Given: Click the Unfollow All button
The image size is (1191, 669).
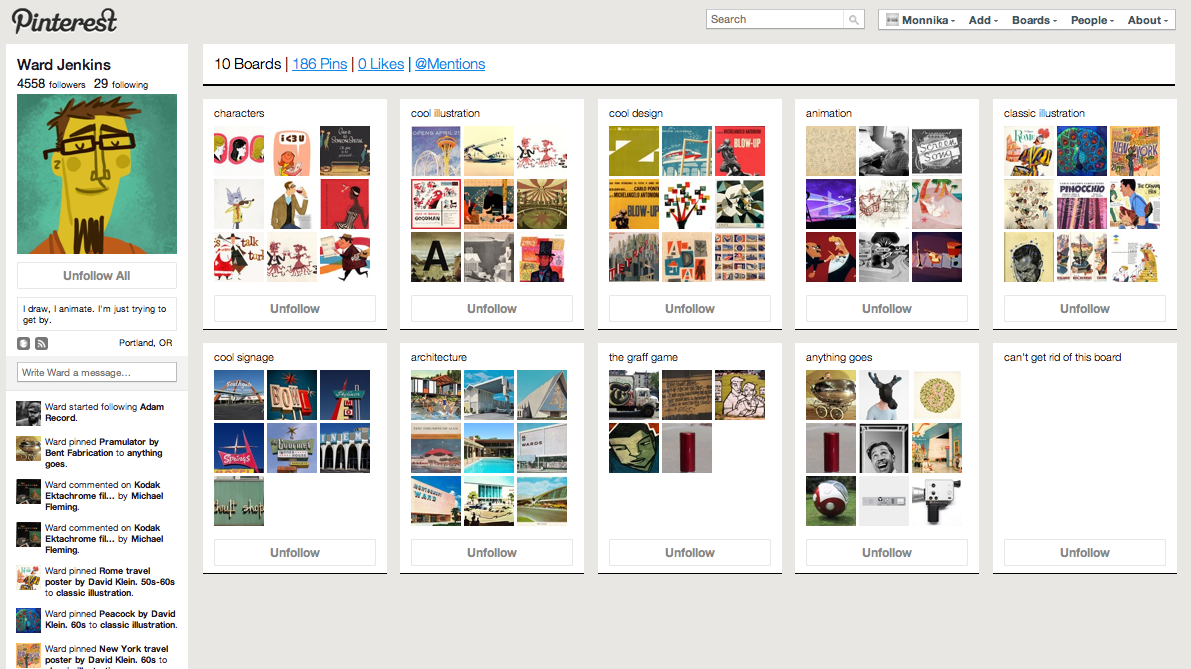Looking at the screenshot, I should point(96,276).
